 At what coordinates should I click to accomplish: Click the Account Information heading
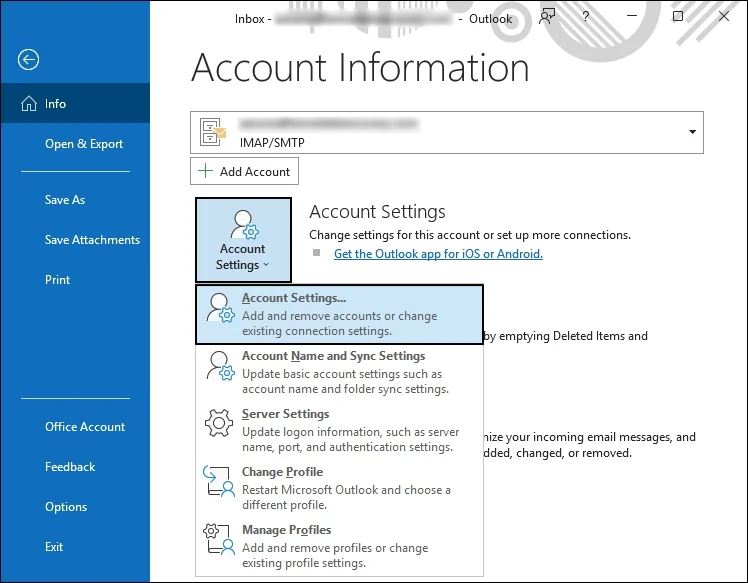point(360,68)
